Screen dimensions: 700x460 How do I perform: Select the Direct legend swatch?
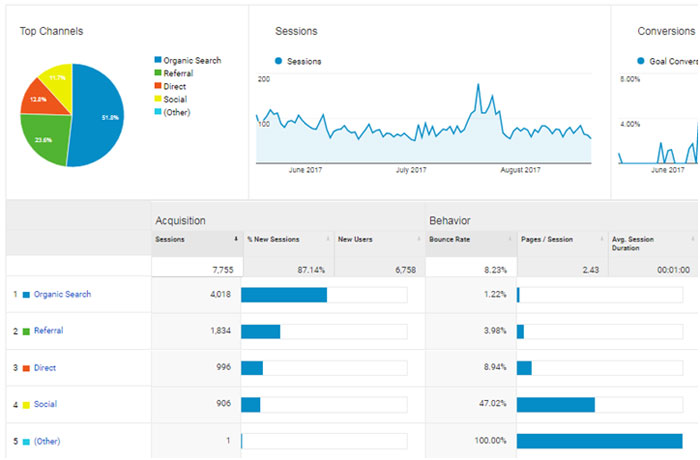[158, 85]
